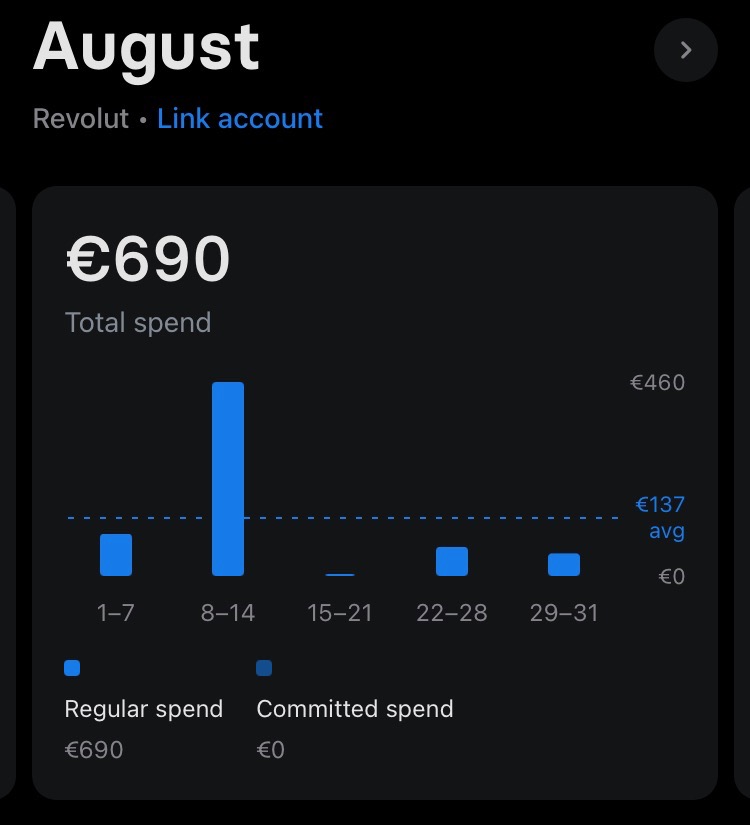The image size is (750, 825).
Task: Select the 1–7 spending bar
Action: click(116, 555)
